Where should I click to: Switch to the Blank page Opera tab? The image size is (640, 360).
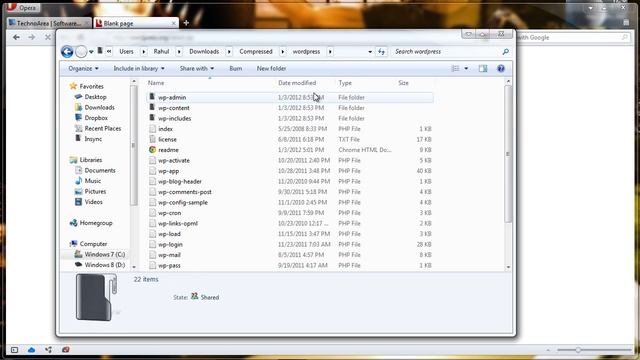click(136, 23)
